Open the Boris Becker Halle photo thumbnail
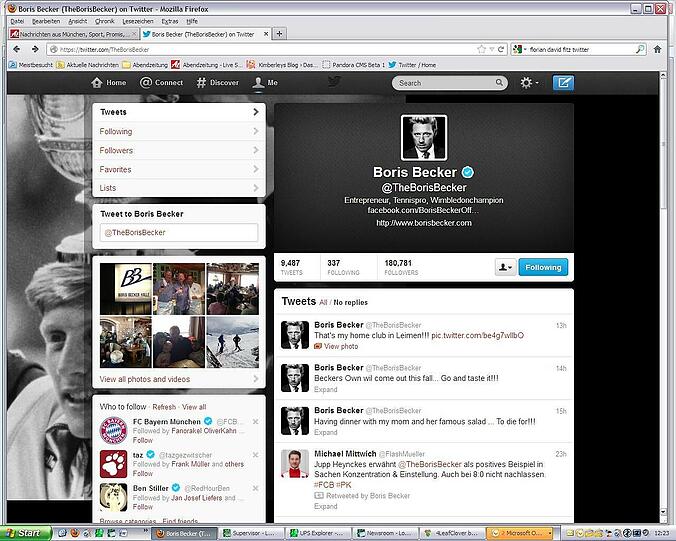Screen dimensions: 676x541 pyautogui.click(x=125, y=289)
